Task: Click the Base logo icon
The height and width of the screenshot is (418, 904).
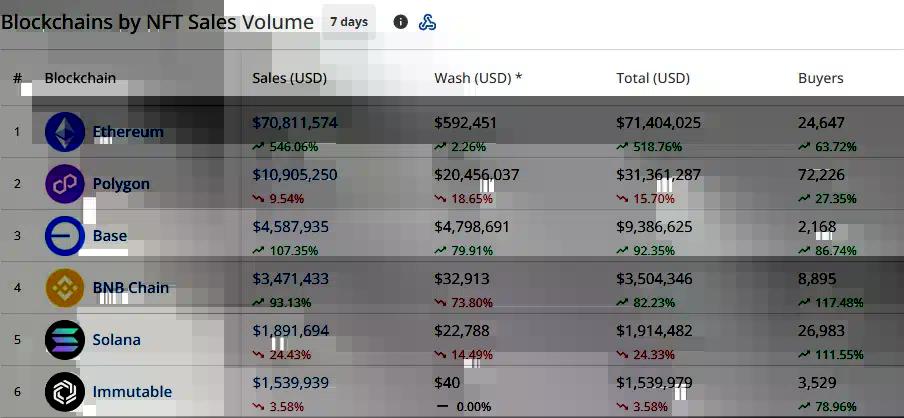Action: coord(65,236)
